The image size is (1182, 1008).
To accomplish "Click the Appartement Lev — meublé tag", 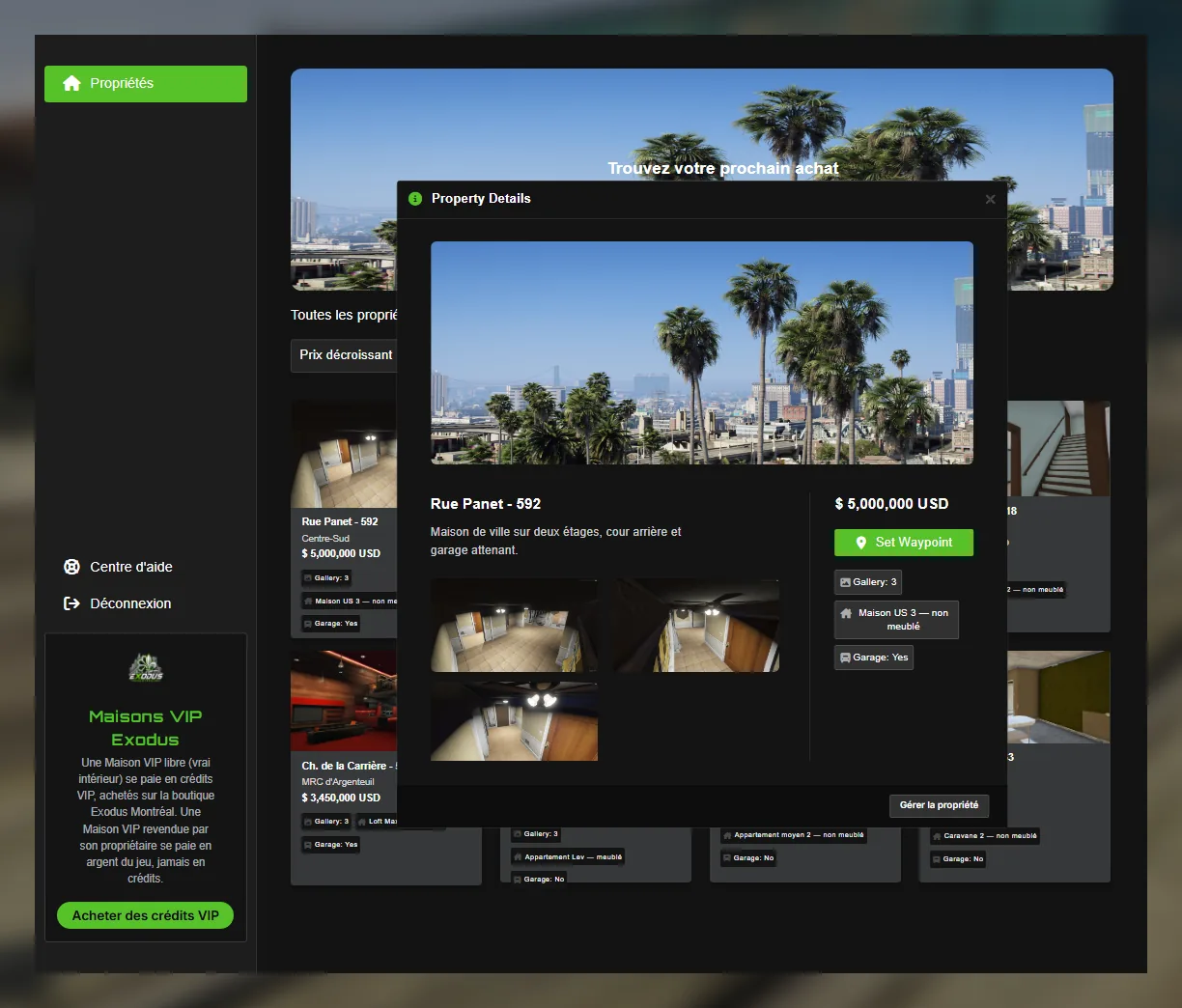I will coord(568,857).
